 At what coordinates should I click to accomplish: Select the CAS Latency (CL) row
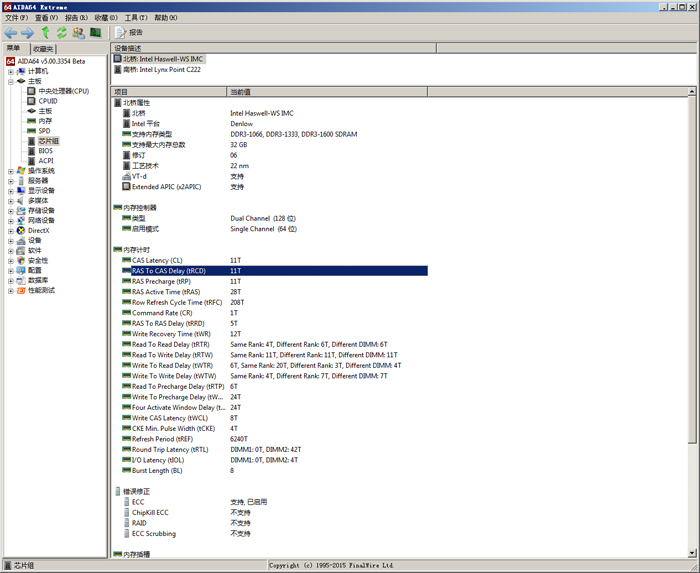pyautogui.click(x=274, y=260)
